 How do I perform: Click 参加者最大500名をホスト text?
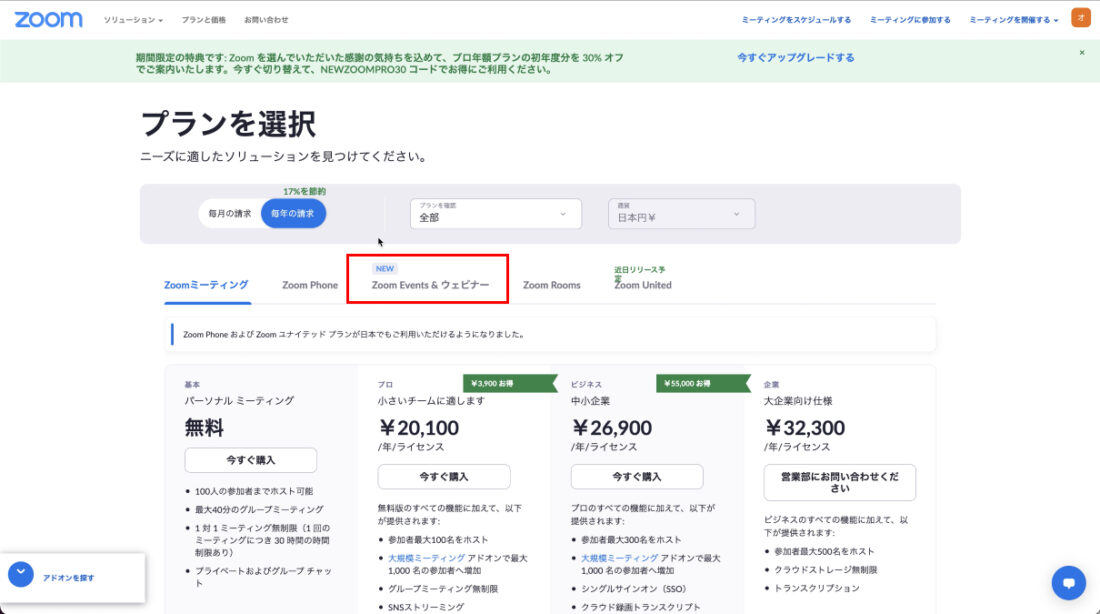824,552
